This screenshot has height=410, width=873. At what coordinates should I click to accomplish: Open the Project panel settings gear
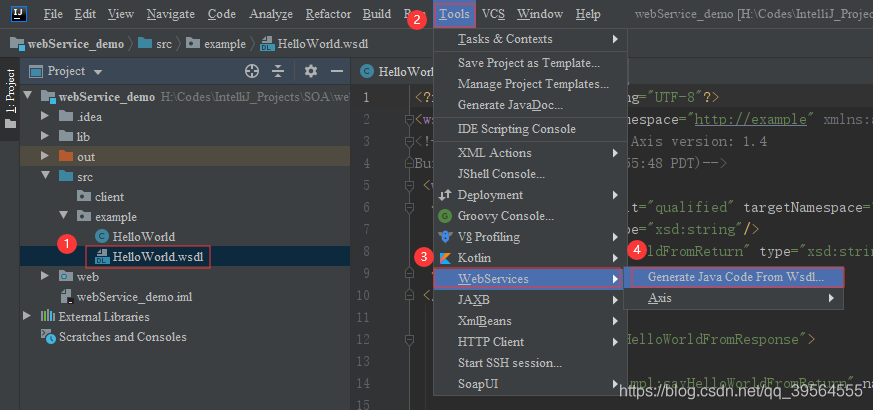point(311,72)
